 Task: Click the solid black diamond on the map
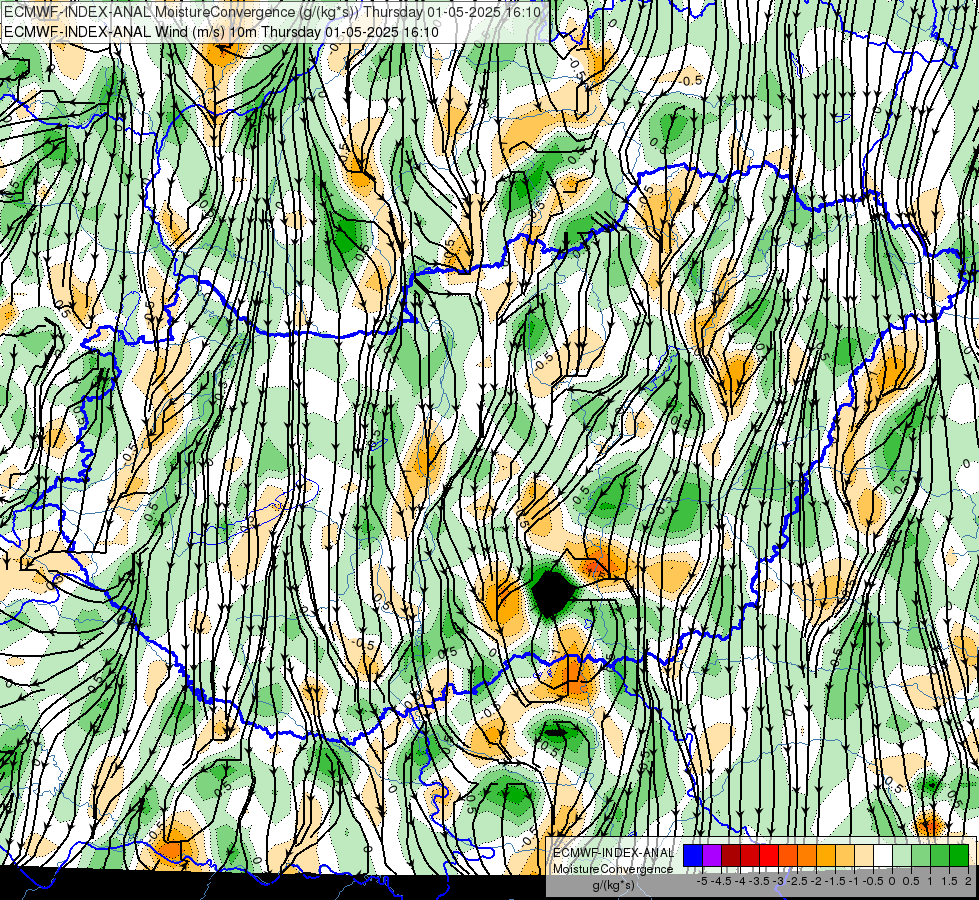[x=553, y=593]
